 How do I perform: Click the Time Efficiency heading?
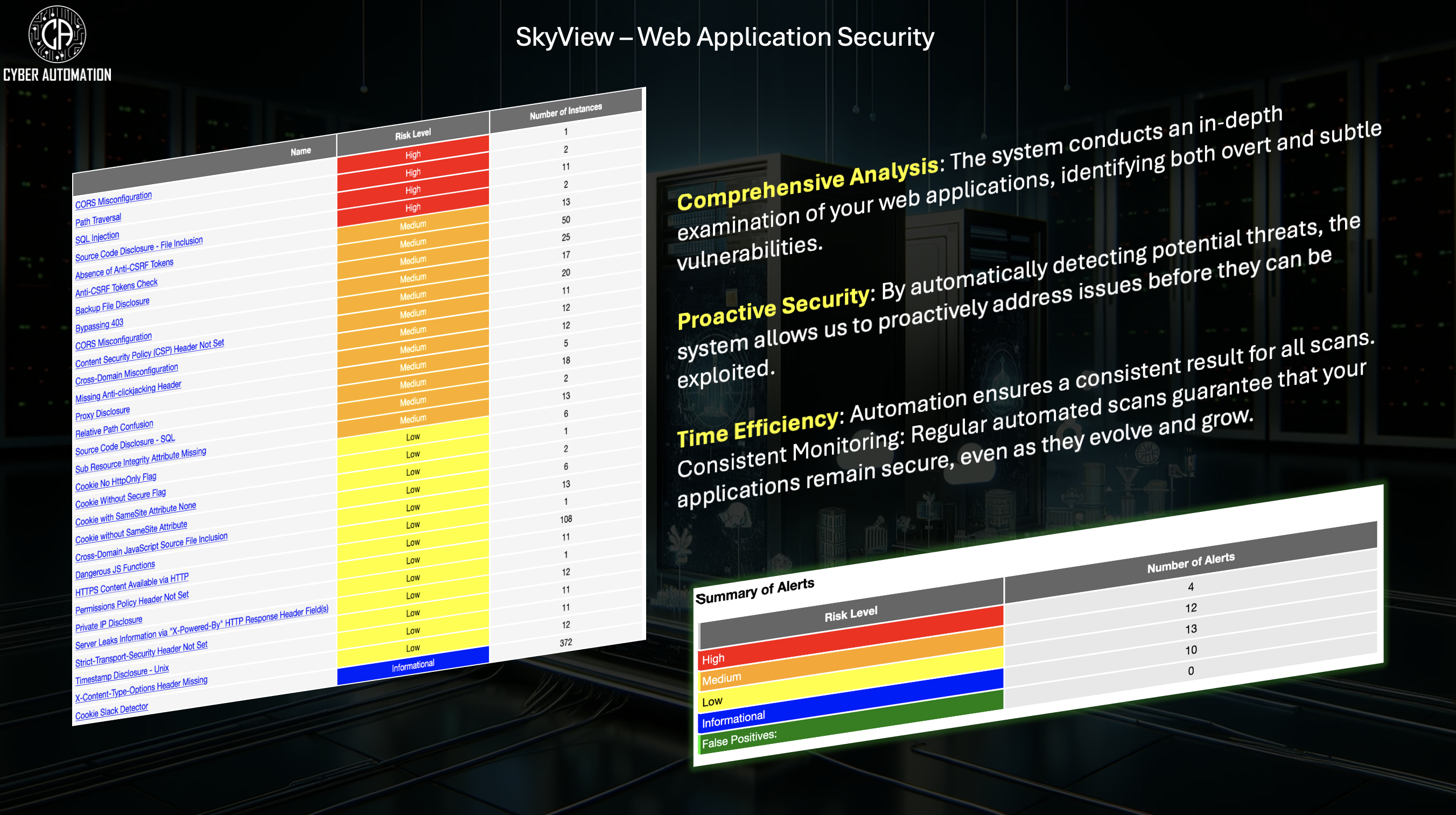tap(758, 428)
